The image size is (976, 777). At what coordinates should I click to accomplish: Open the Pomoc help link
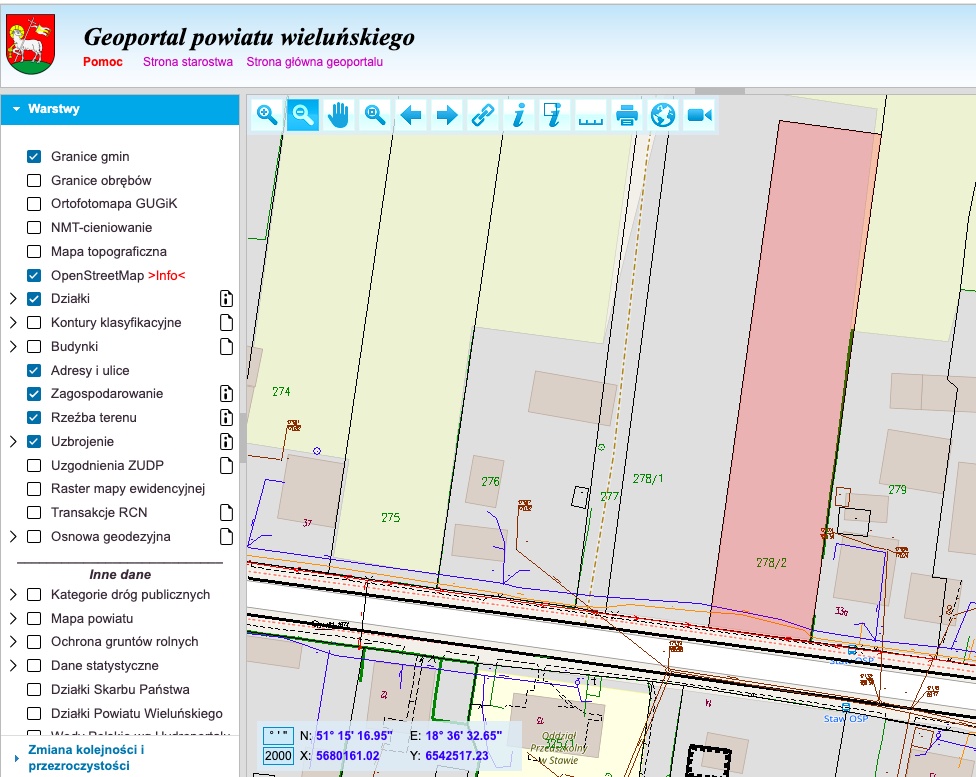pos(103,62)
